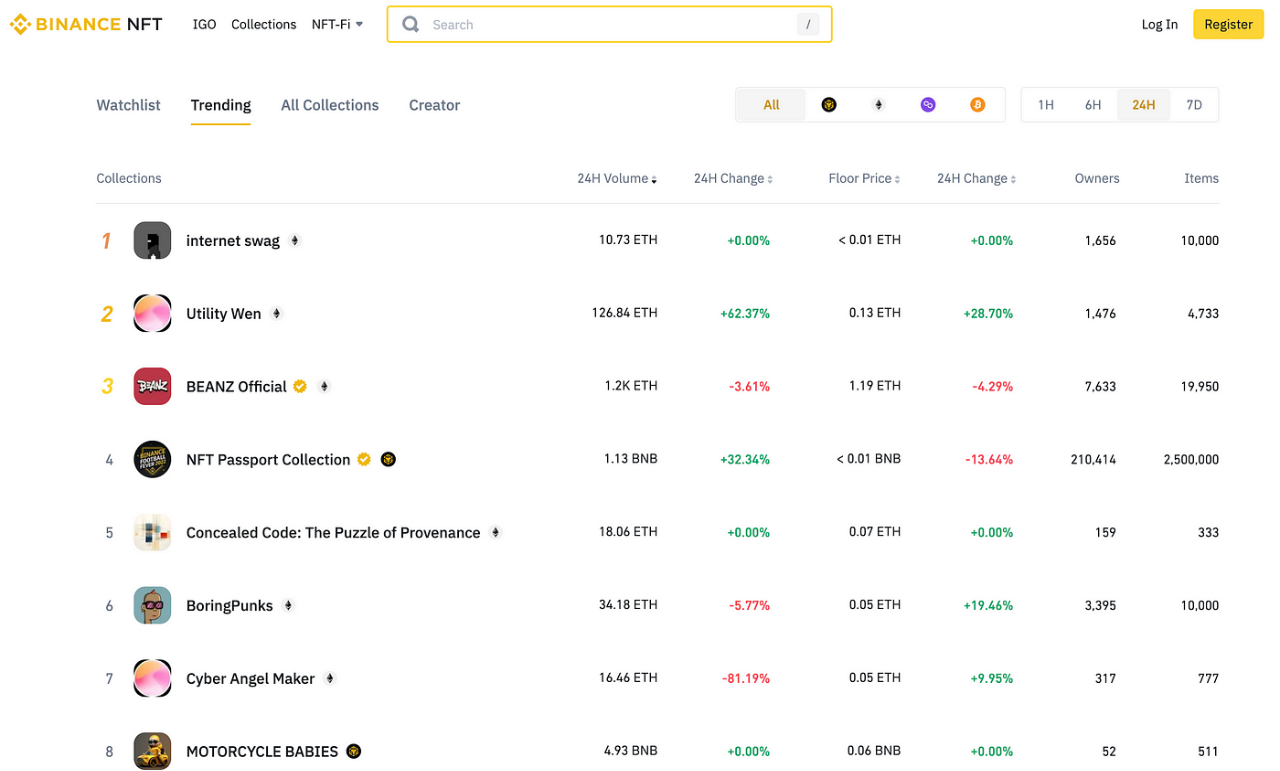Click BEANZ Official verified badge
The image size is (1280, 771).
[300, 386]
